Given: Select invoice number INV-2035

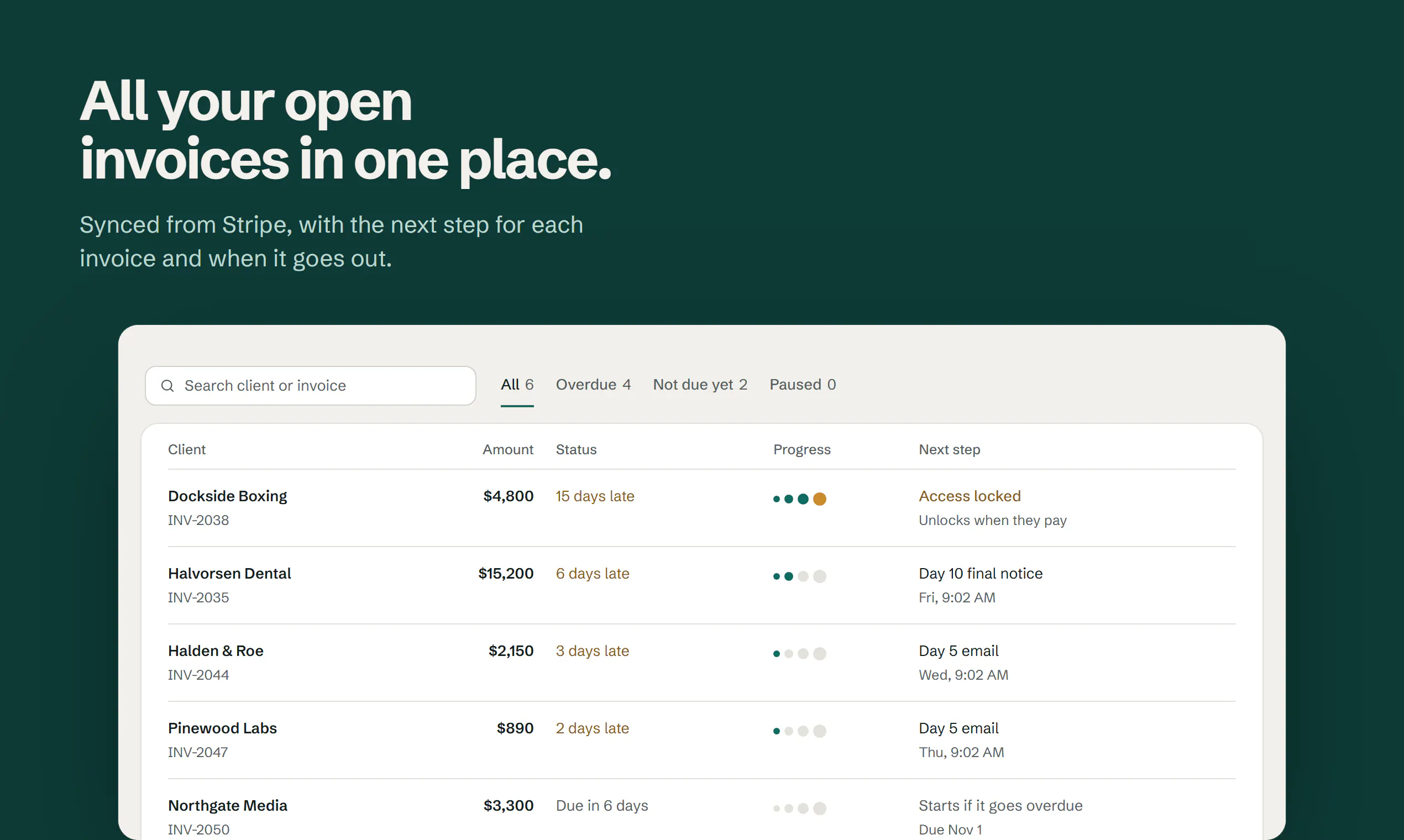Looking at the screenshot, I should pyautogui.click(x=198, y=598).
